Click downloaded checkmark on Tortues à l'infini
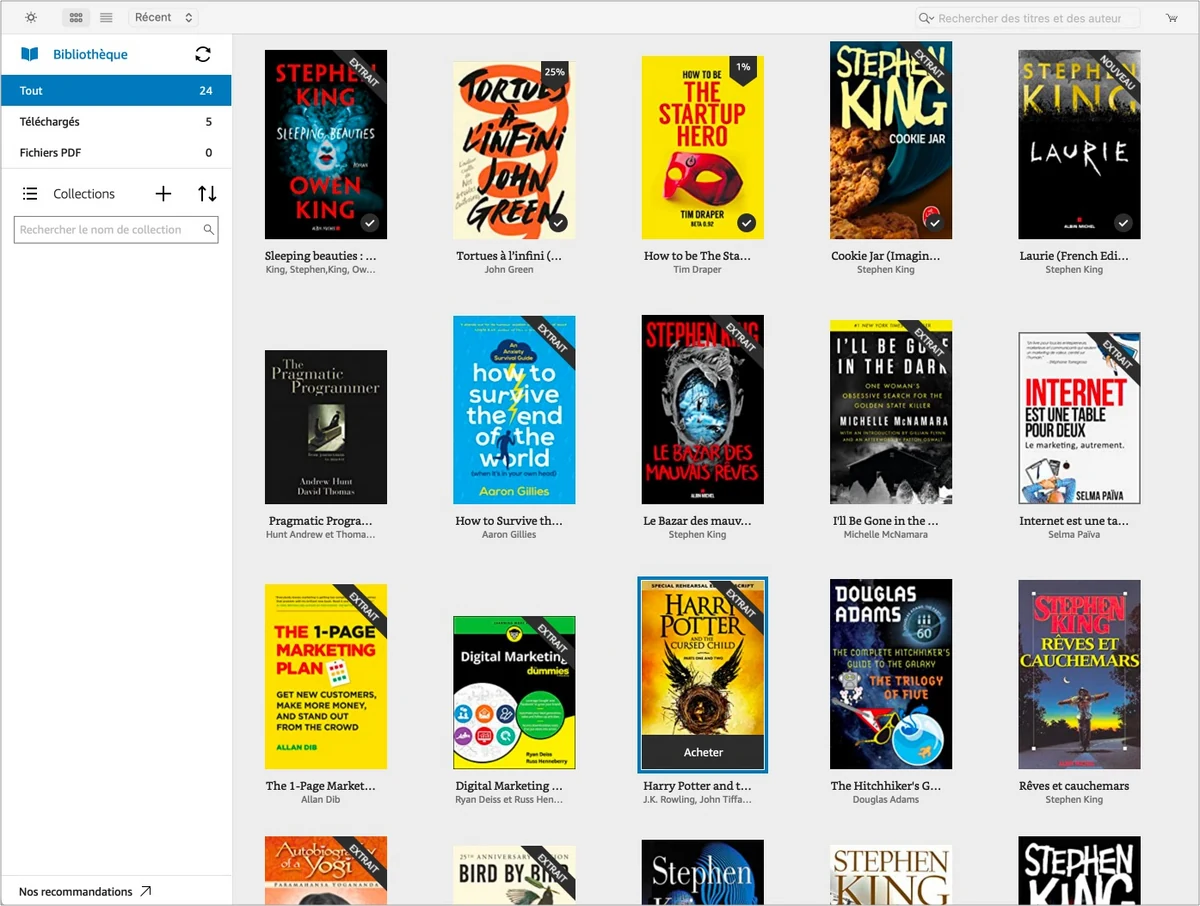 (558, 223)
